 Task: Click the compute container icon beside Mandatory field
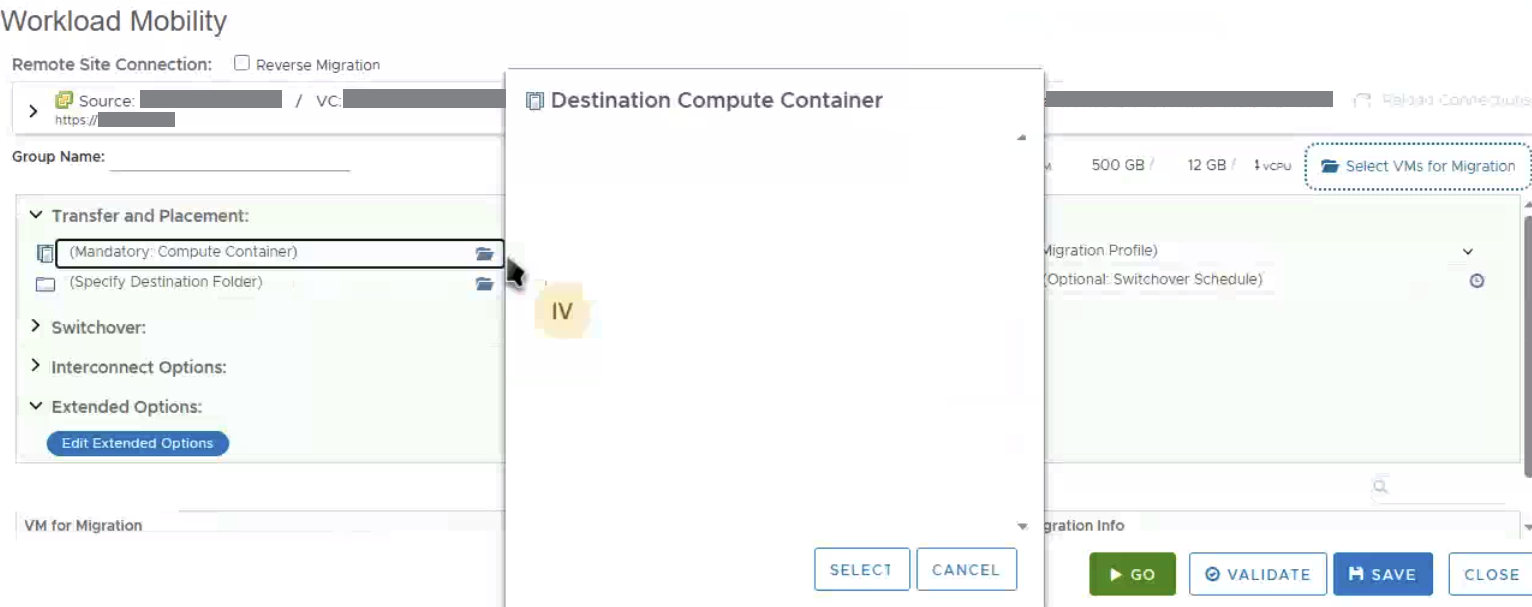coord(45,254)
